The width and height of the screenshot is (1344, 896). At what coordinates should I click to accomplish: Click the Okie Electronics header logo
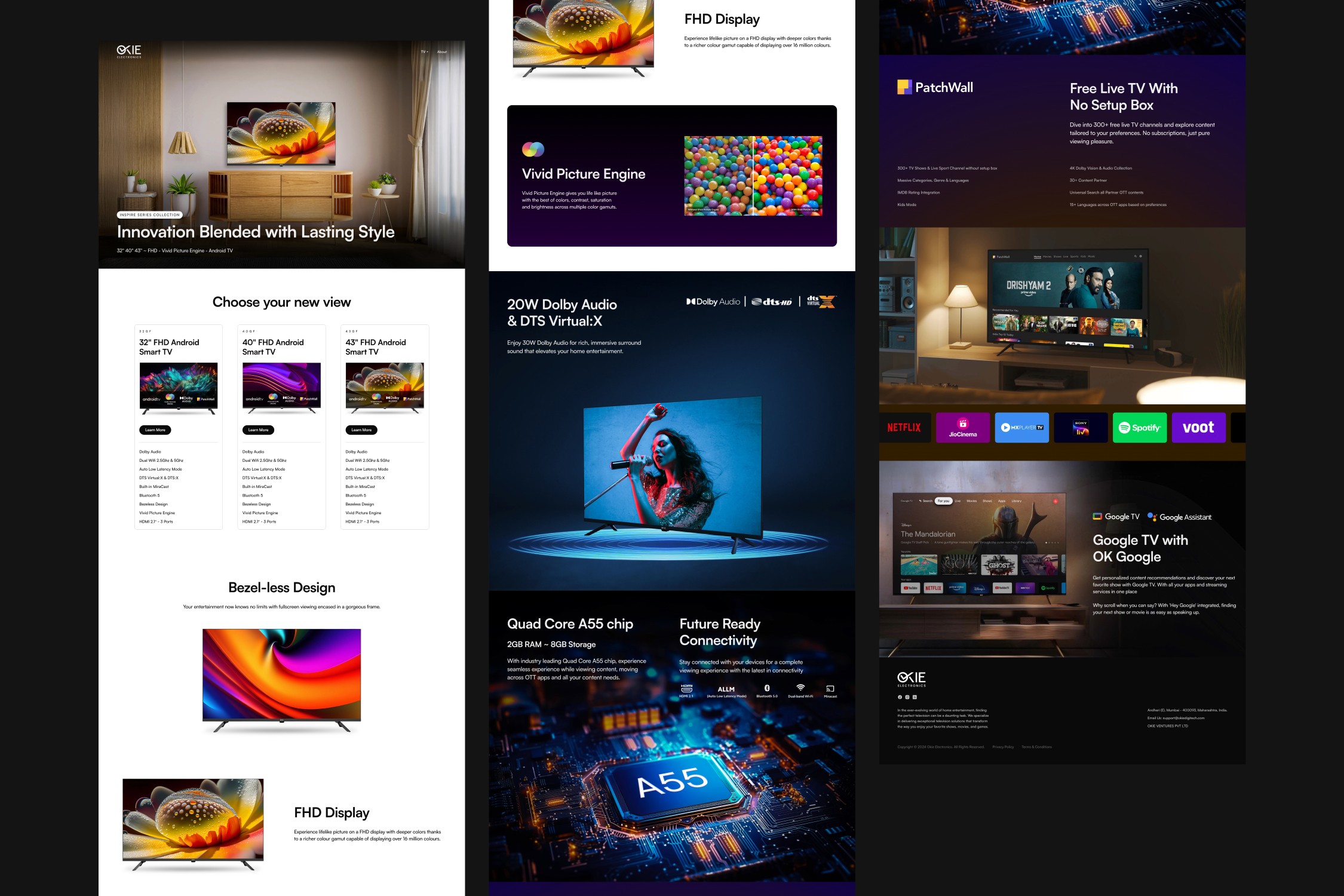tap(129, 51)
